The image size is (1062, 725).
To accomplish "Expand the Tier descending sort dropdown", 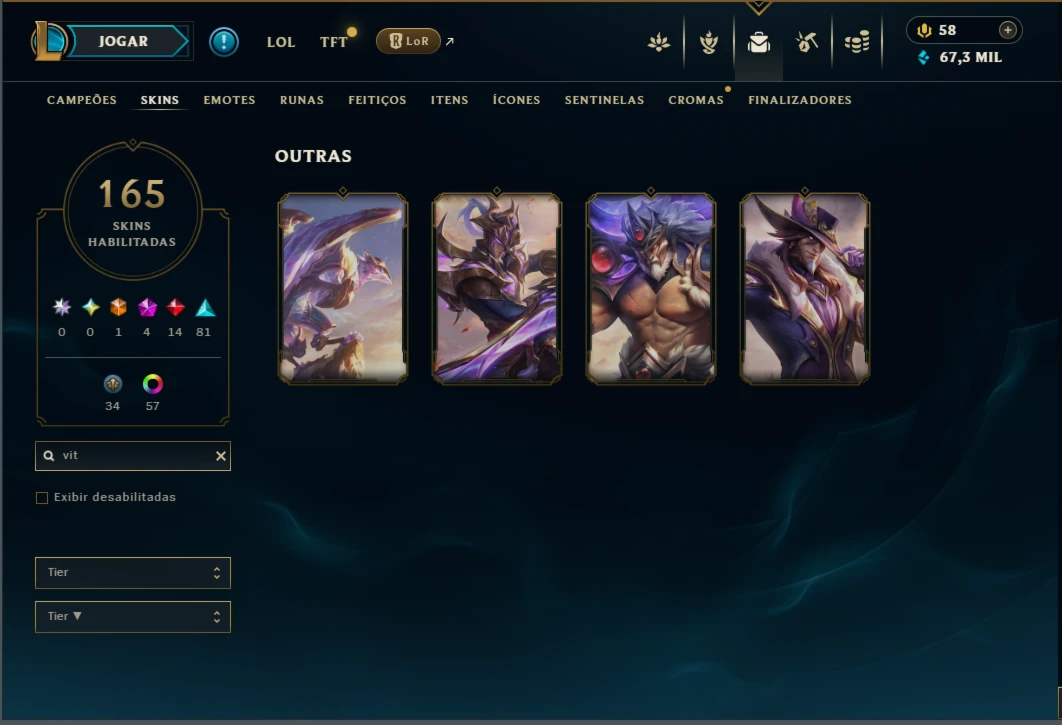I will [x=133, y=617].
